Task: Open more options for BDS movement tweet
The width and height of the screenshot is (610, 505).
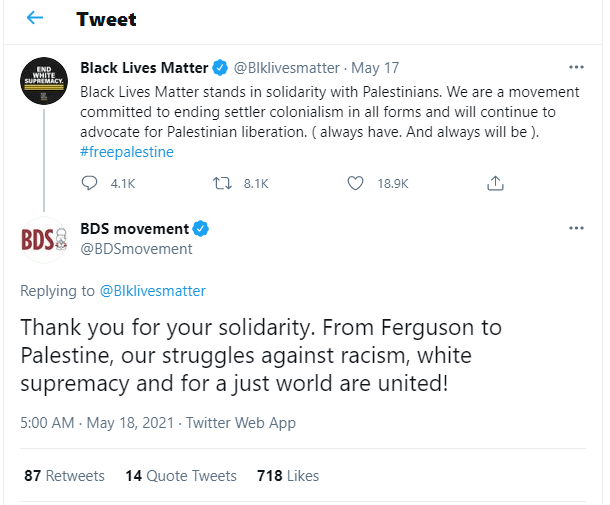Action: [576, 228]
